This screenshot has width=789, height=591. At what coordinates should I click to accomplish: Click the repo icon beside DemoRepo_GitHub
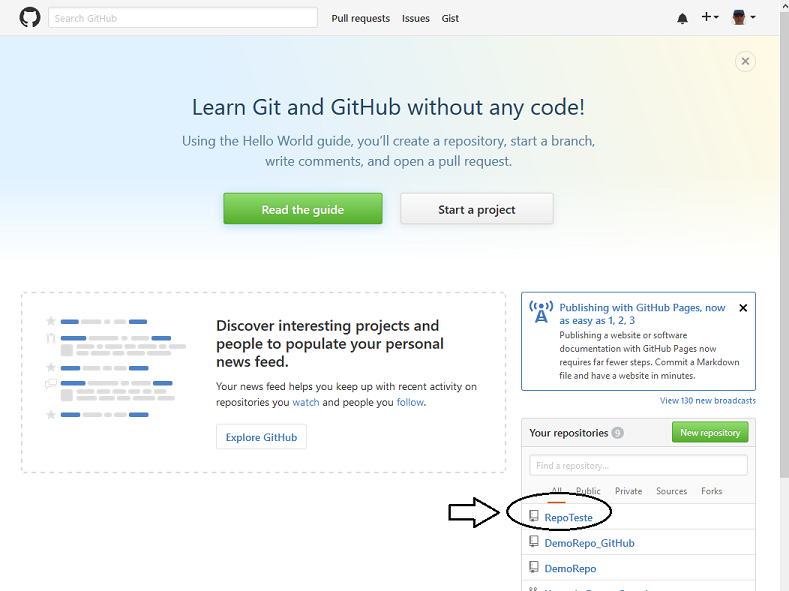[534, 542]
